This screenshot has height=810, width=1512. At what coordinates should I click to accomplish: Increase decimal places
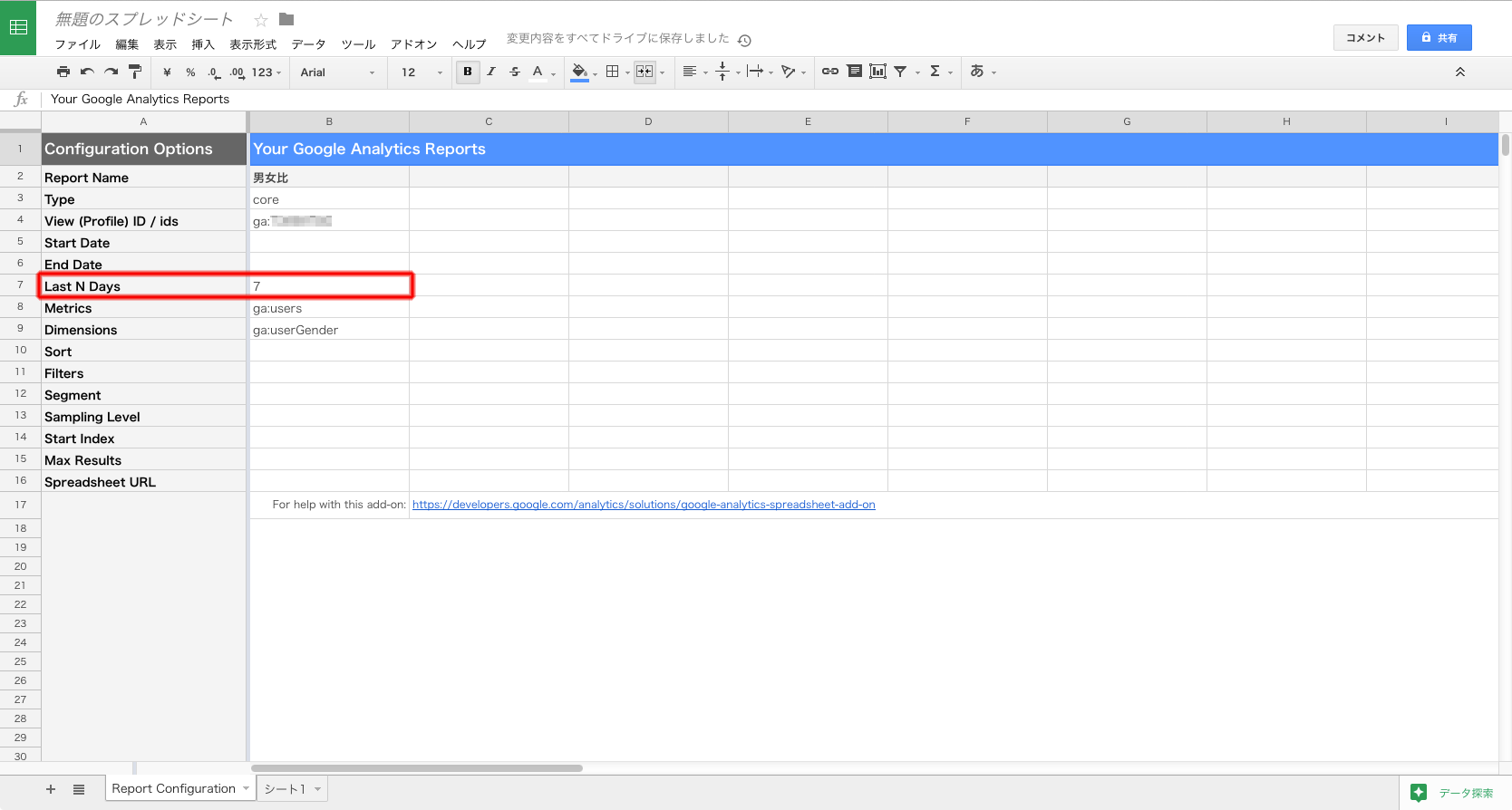[x=237, y=72]
